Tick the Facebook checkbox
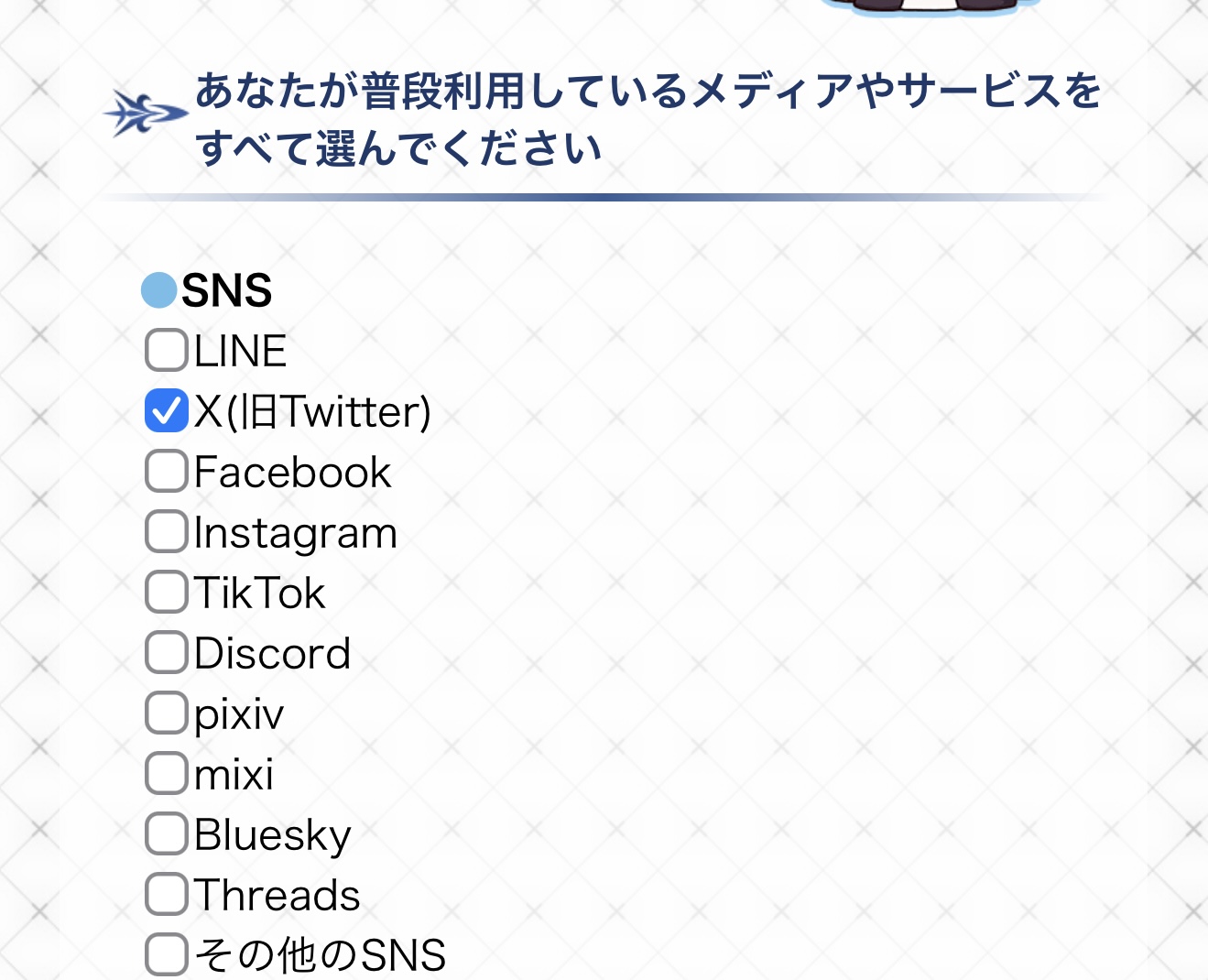This screenshot has width=1208, height=980. pyautogui.click(x=166, y=471)
